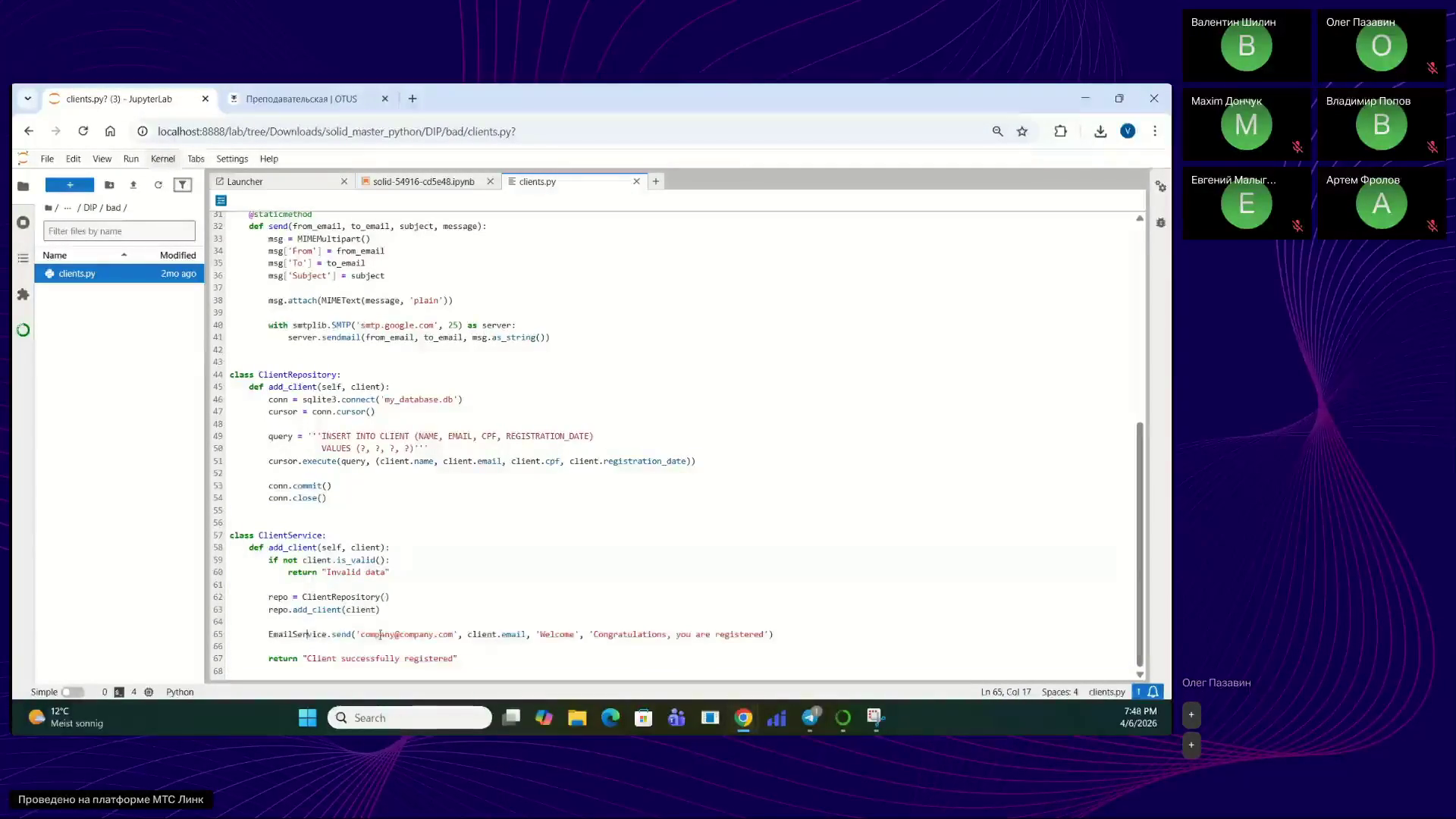Open the debugger bug icon in right sidebar
The image size is (1456, 819).
coord(1160,223)
